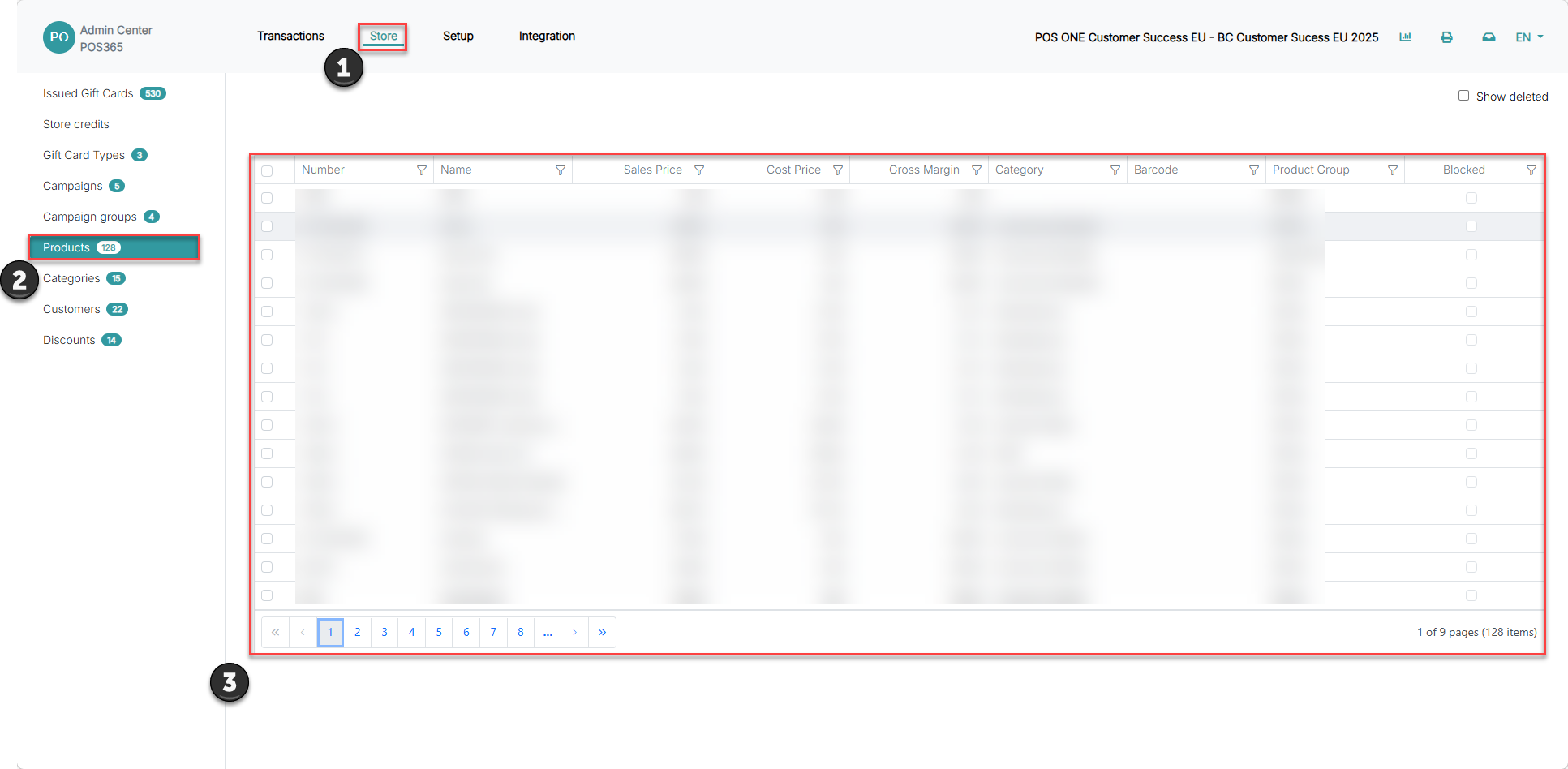Go to the first page arrow
The height and width of the screenshot is (769, 1568).
tap(276, 632)
